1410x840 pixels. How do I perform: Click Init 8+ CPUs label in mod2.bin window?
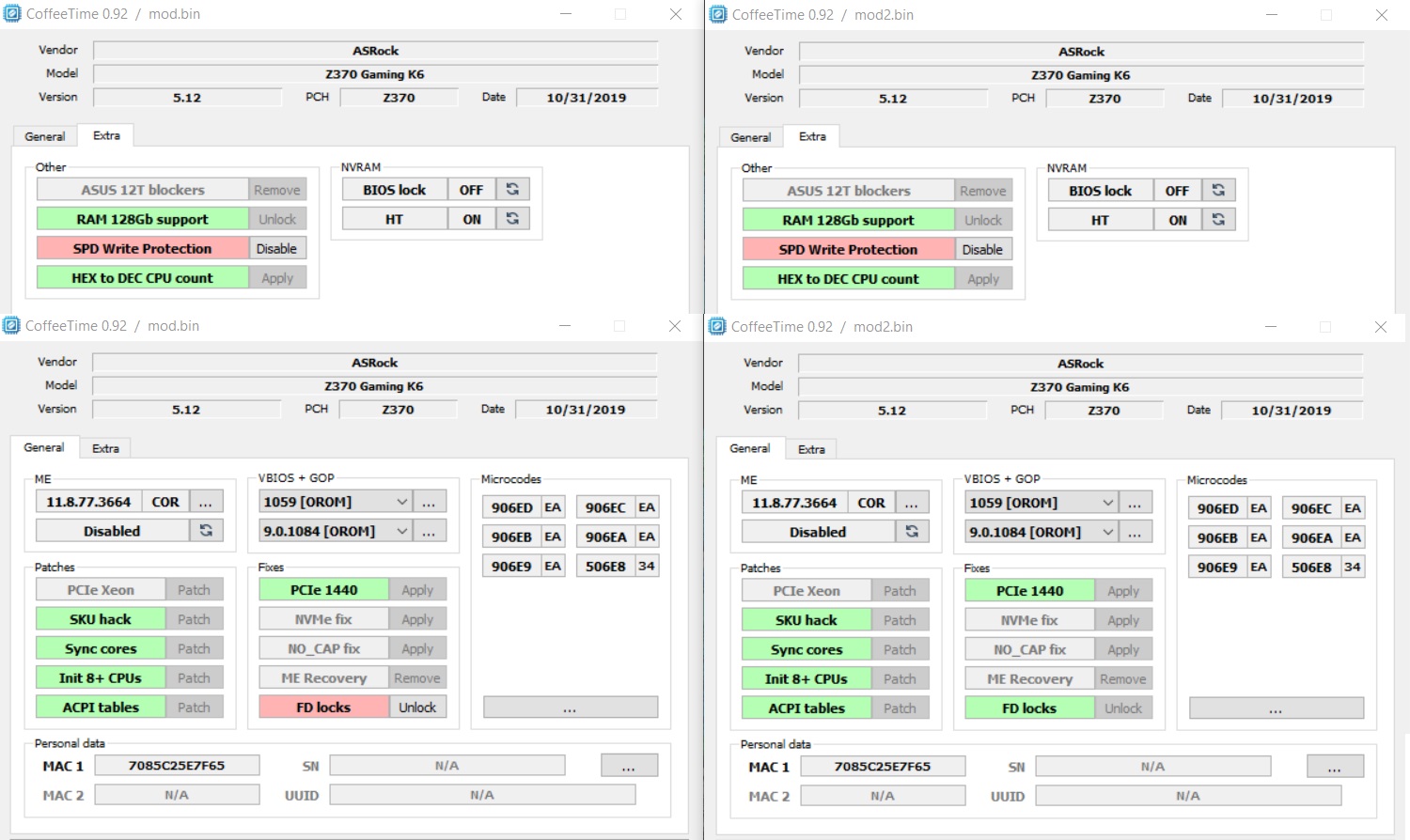click(807, 678)
